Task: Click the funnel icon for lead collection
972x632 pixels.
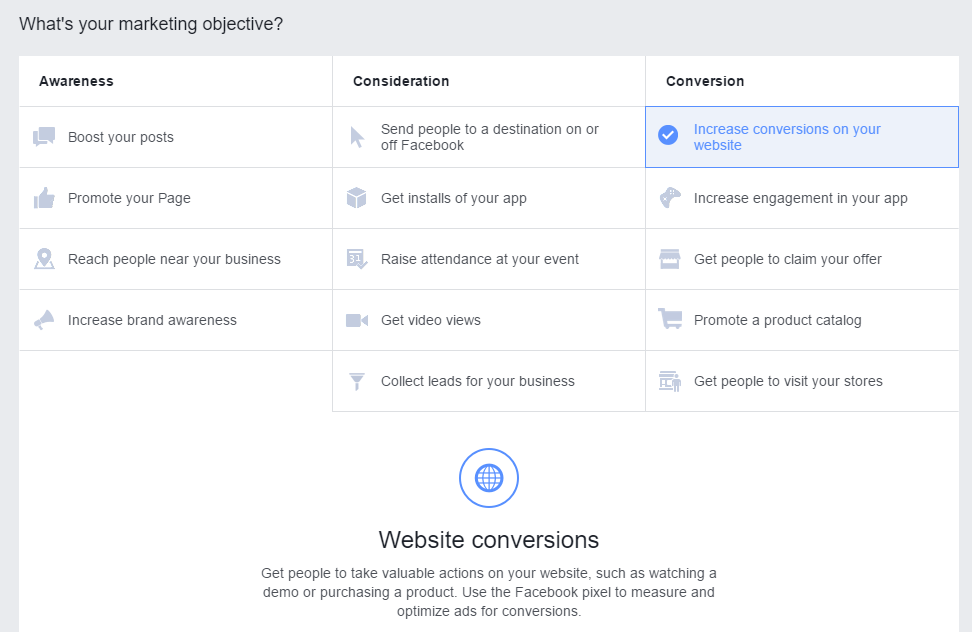Action: [356, 381]
